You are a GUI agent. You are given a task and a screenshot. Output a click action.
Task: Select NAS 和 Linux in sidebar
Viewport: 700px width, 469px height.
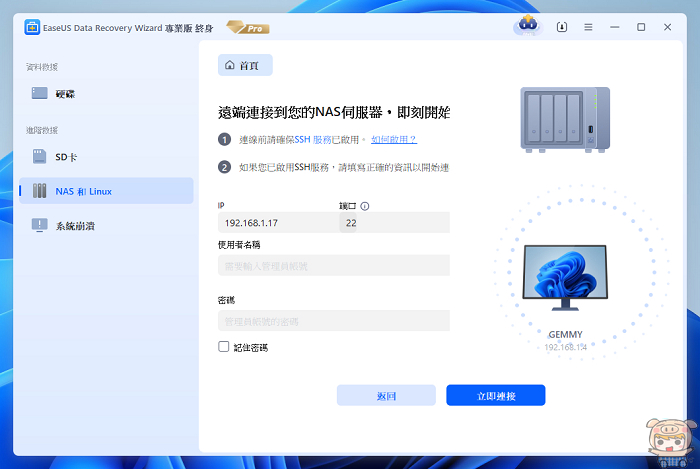[106, 191]
